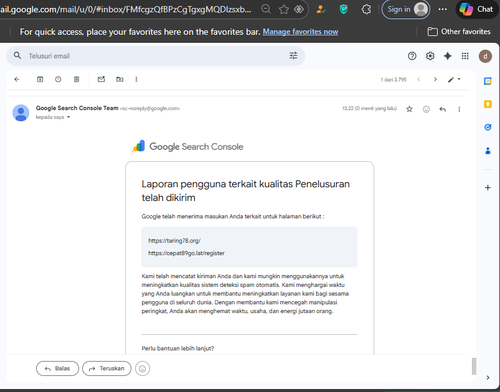Open Google Keep side panel
The height and width of the screenshot is (392, 500).
488,104
